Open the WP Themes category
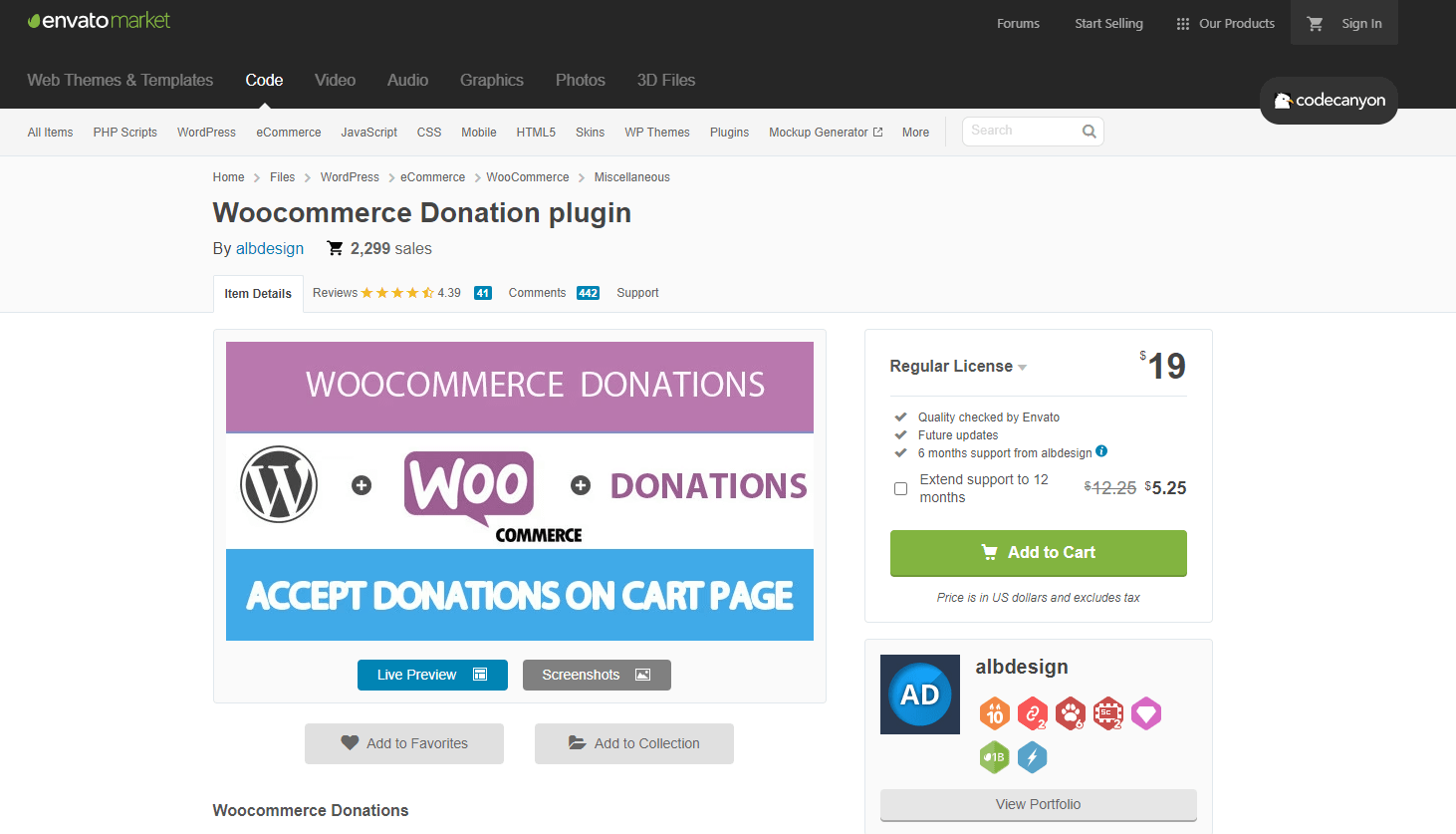This screenshot has width=1456, height=834. pos(657,133)
